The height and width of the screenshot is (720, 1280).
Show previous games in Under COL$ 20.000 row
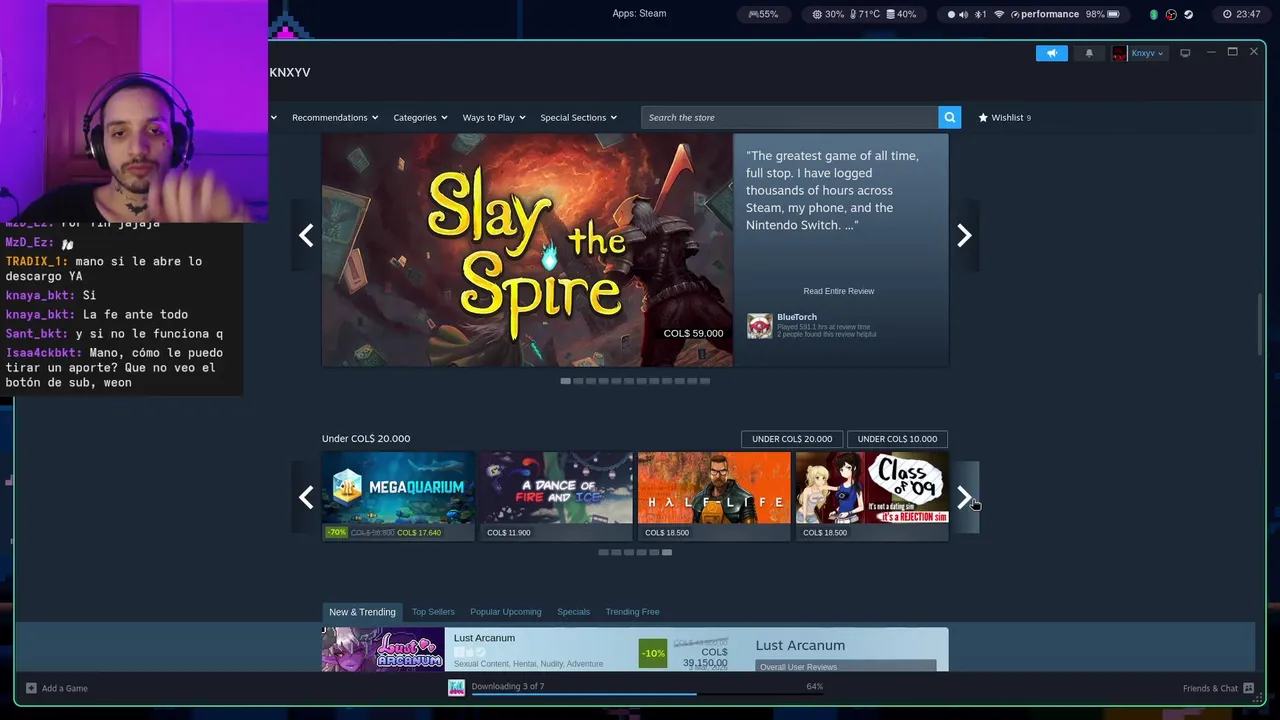tap(306, 497)
